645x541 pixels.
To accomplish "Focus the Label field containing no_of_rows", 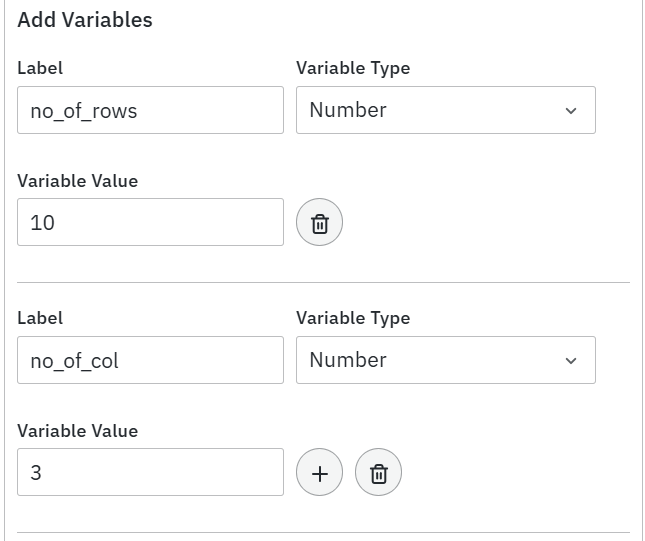I will click(x=150, y=110).
